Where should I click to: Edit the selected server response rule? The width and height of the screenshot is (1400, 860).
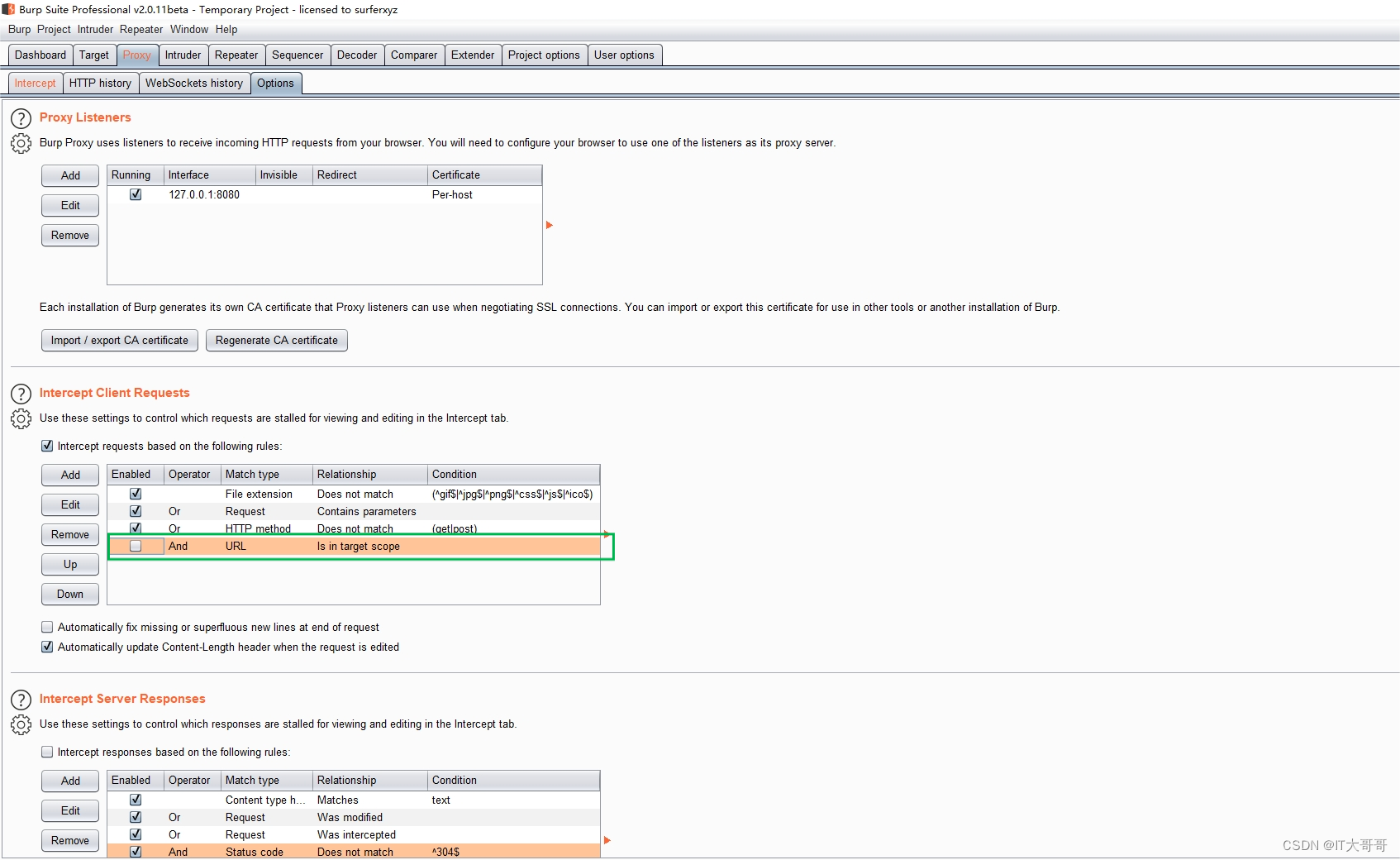(70, 810)
